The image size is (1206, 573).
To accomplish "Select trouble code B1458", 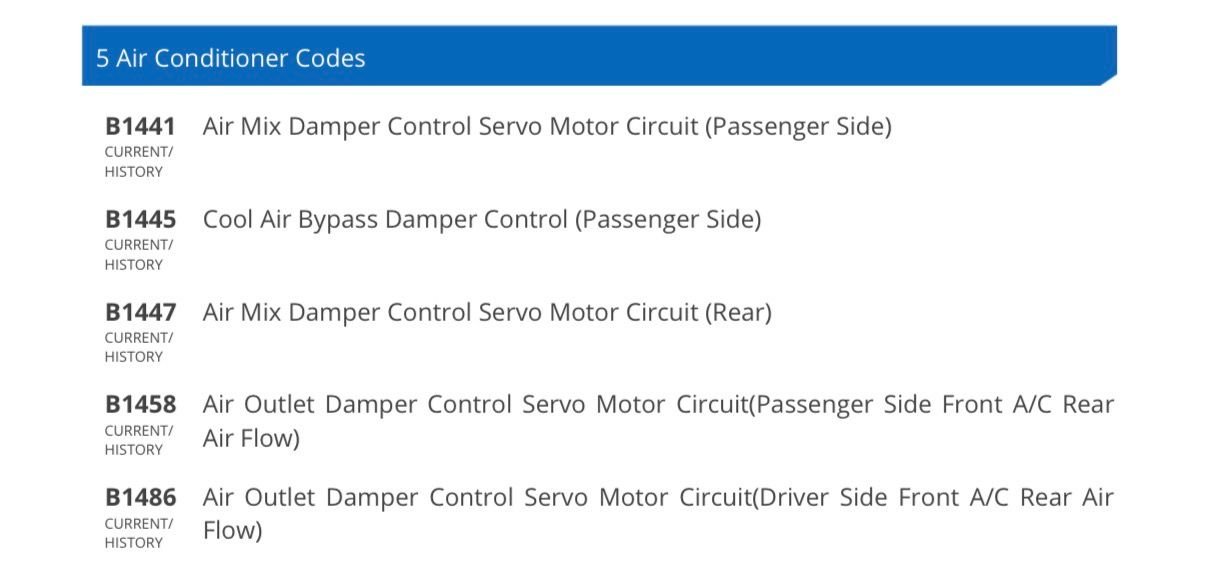I will (x=140, y=405).
